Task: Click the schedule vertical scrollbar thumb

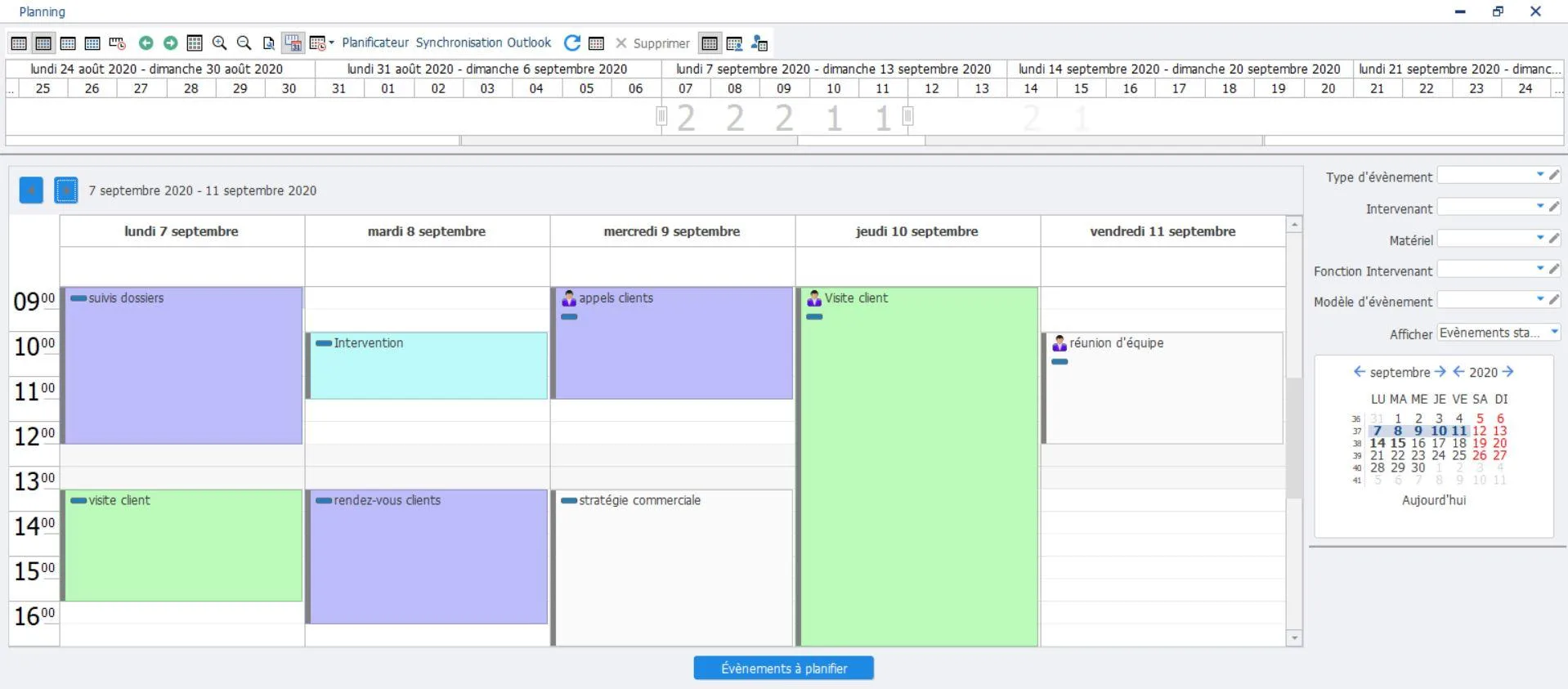Action: tap(1294, 438)
